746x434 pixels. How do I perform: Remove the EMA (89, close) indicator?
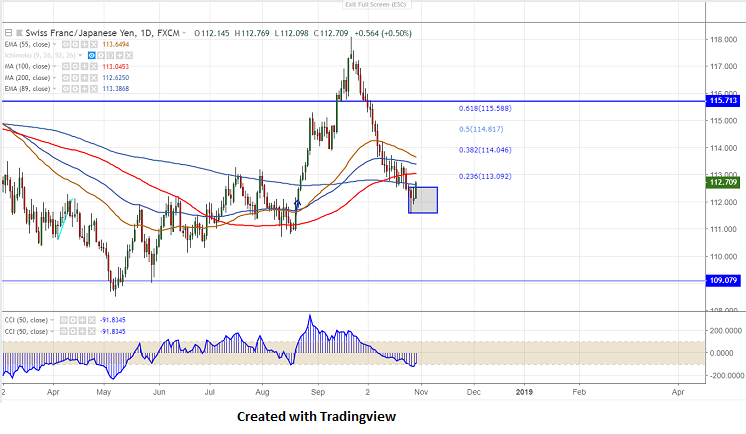tap(94, 89)
